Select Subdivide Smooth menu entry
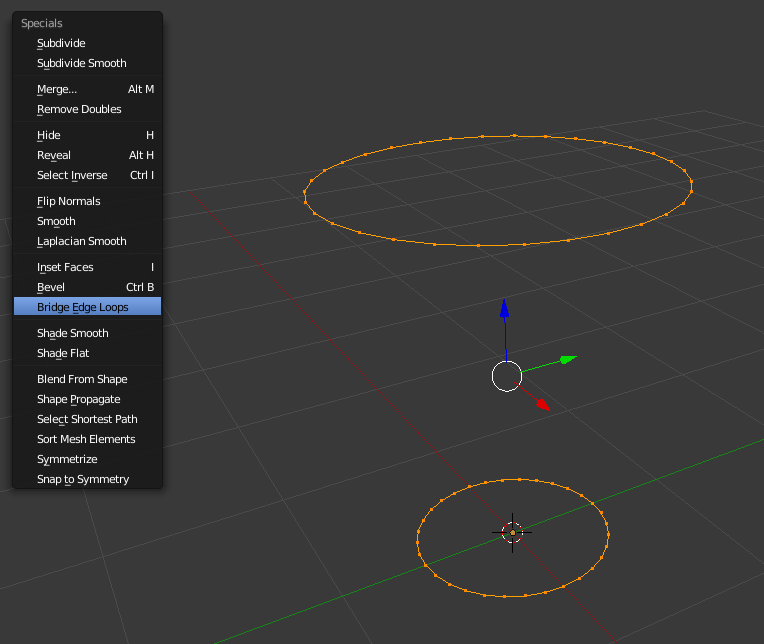This screenshot has width=764, height=644. [87, 63]
